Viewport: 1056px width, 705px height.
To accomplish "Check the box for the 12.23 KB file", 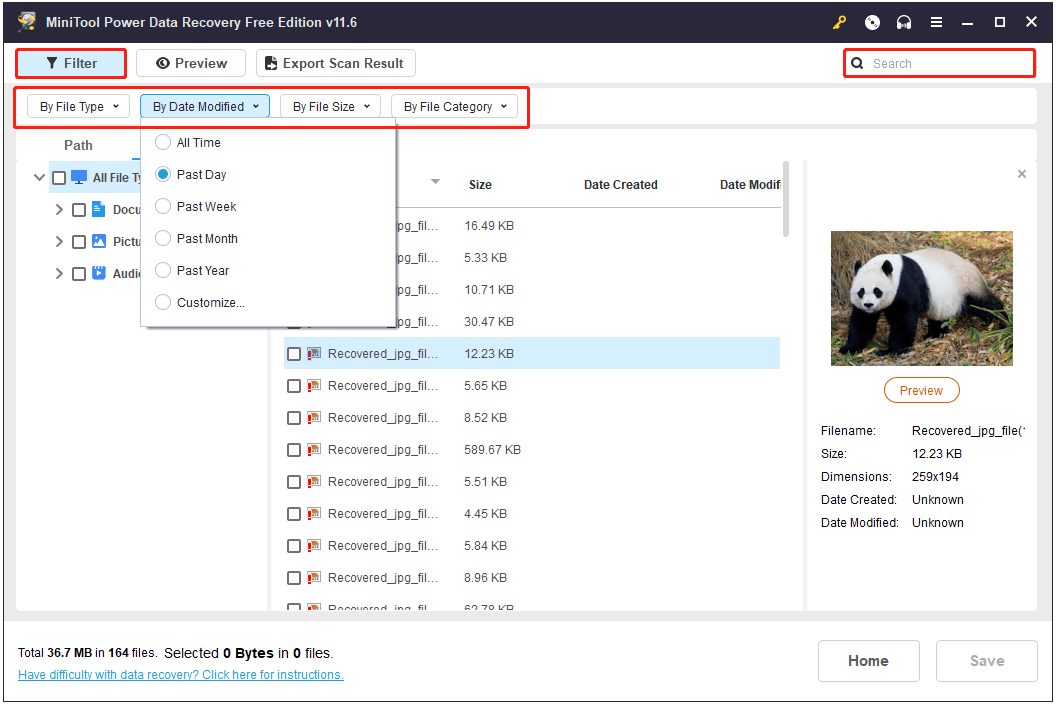I will [x=294, y=354].
